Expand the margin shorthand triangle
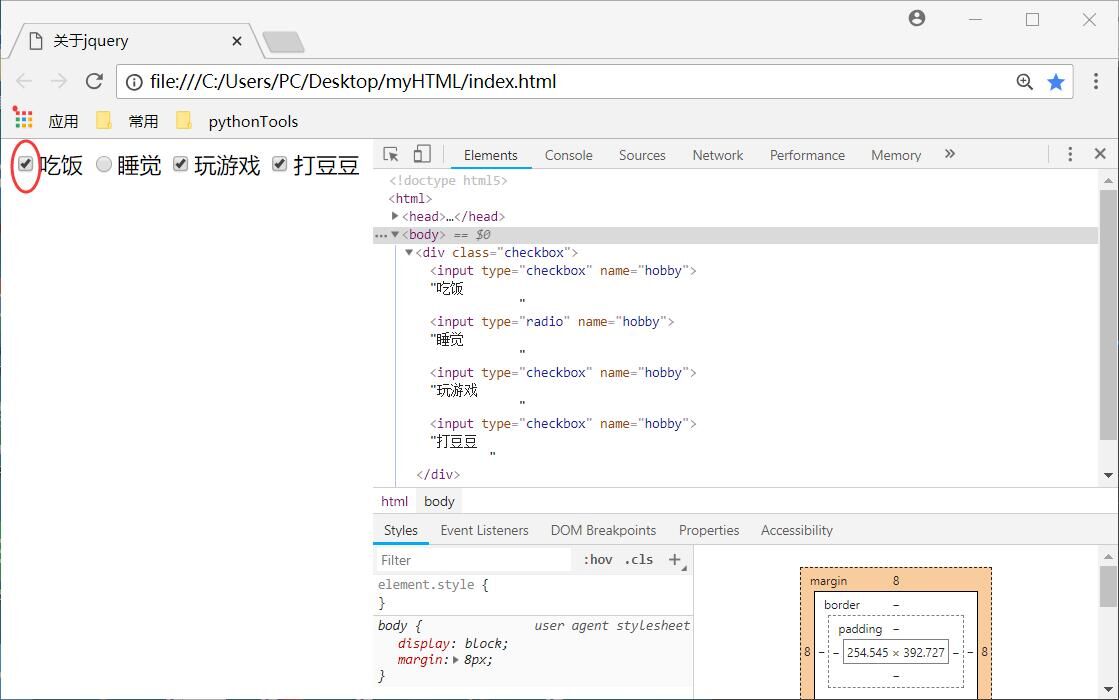Screen dimensions: 1119x700 (456, 660)
